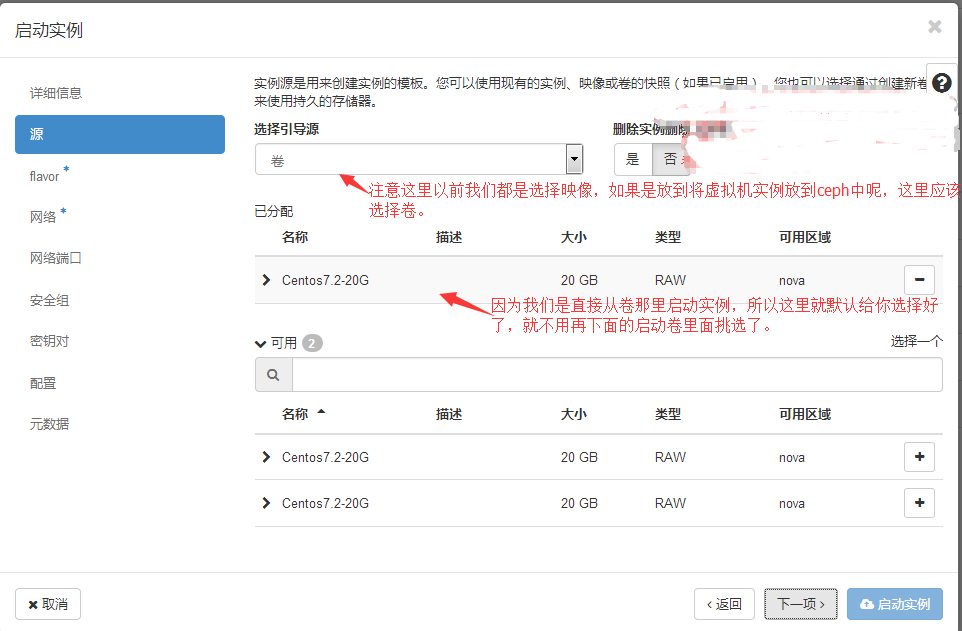
Task: Select 否 for delete volume on instance delete
Action: pyautogui.click(x=670, y=159)
